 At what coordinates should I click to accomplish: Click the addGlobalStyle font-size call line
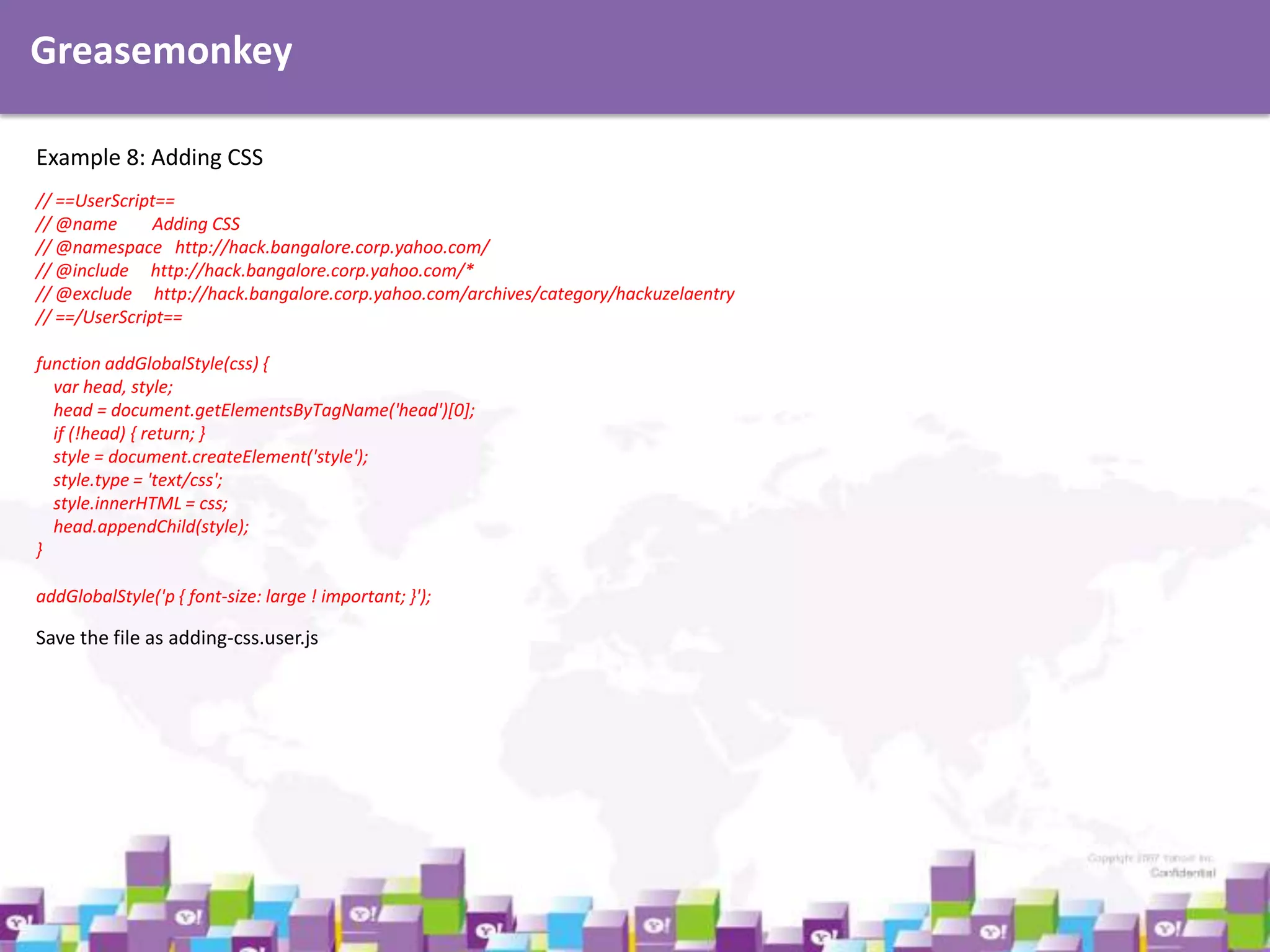click(234, 596)
